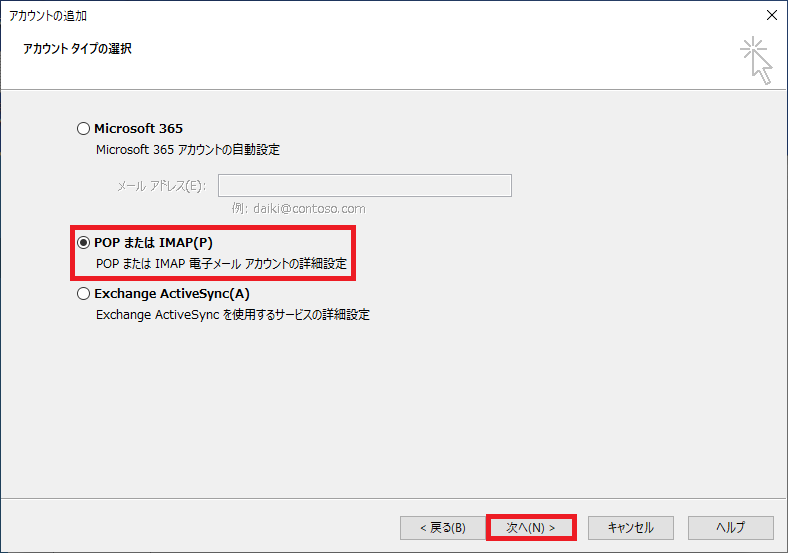Click the Microsoft 365 アカウントの自動設定 description text

pyautogui.click(x=188, y=150)
